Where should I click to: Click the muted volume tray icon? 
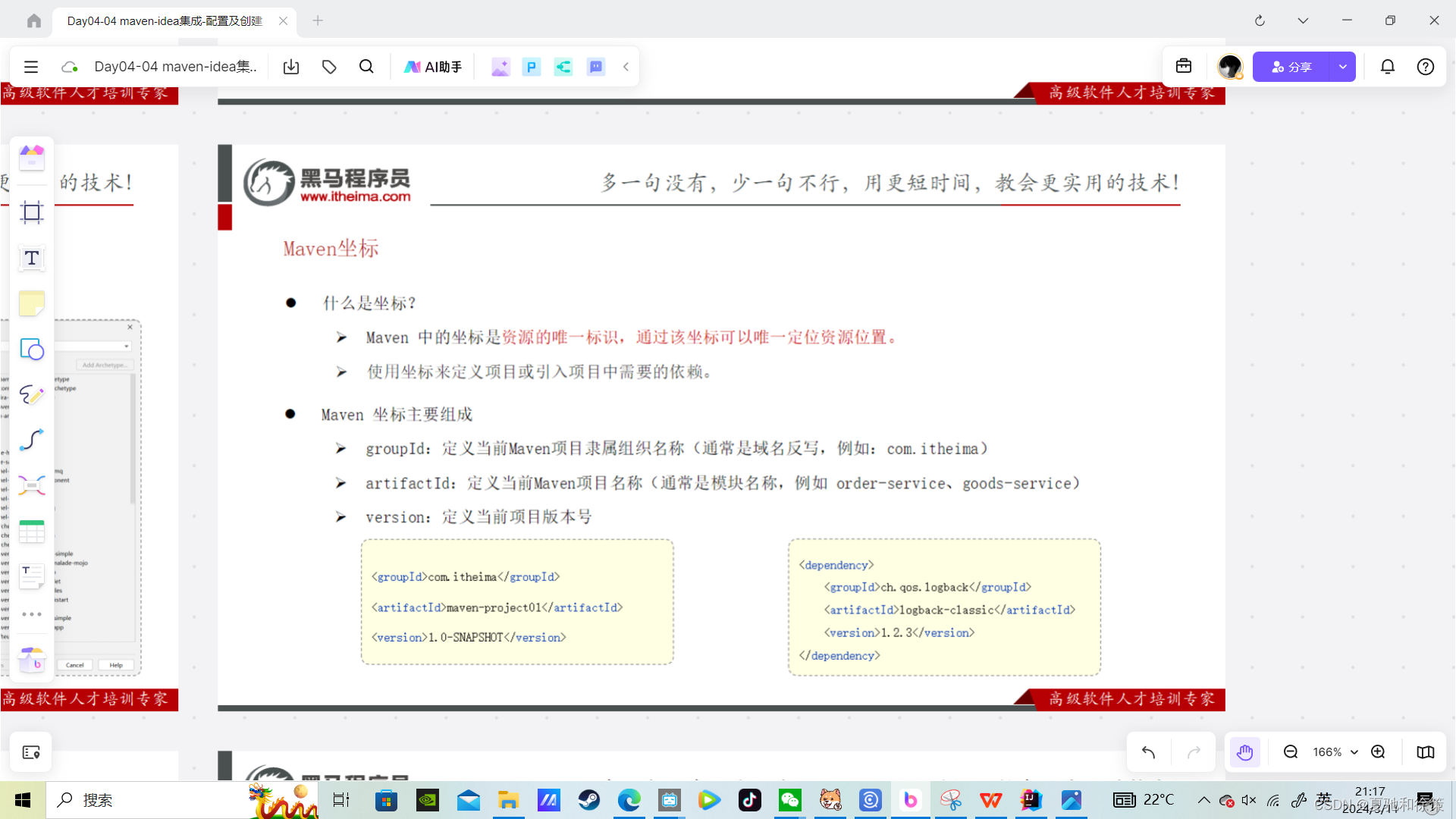1249,800
